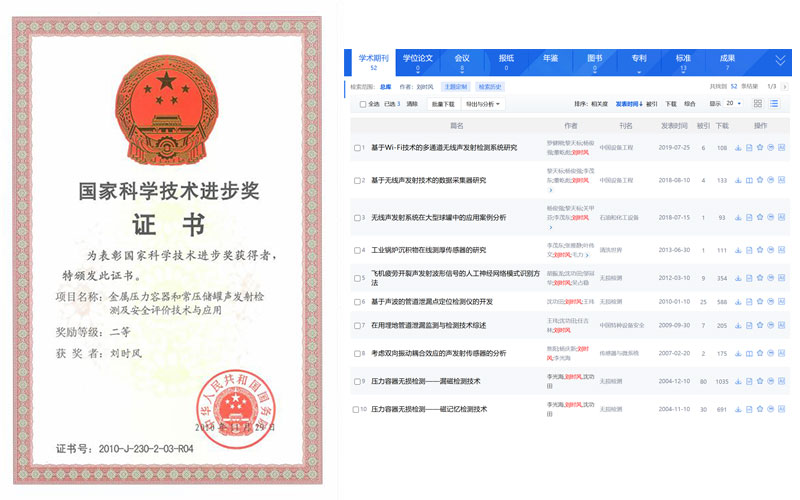Viewport: 800px width, 500px height.
Task: Sort results by 被引 count
Action: (652, 104)
